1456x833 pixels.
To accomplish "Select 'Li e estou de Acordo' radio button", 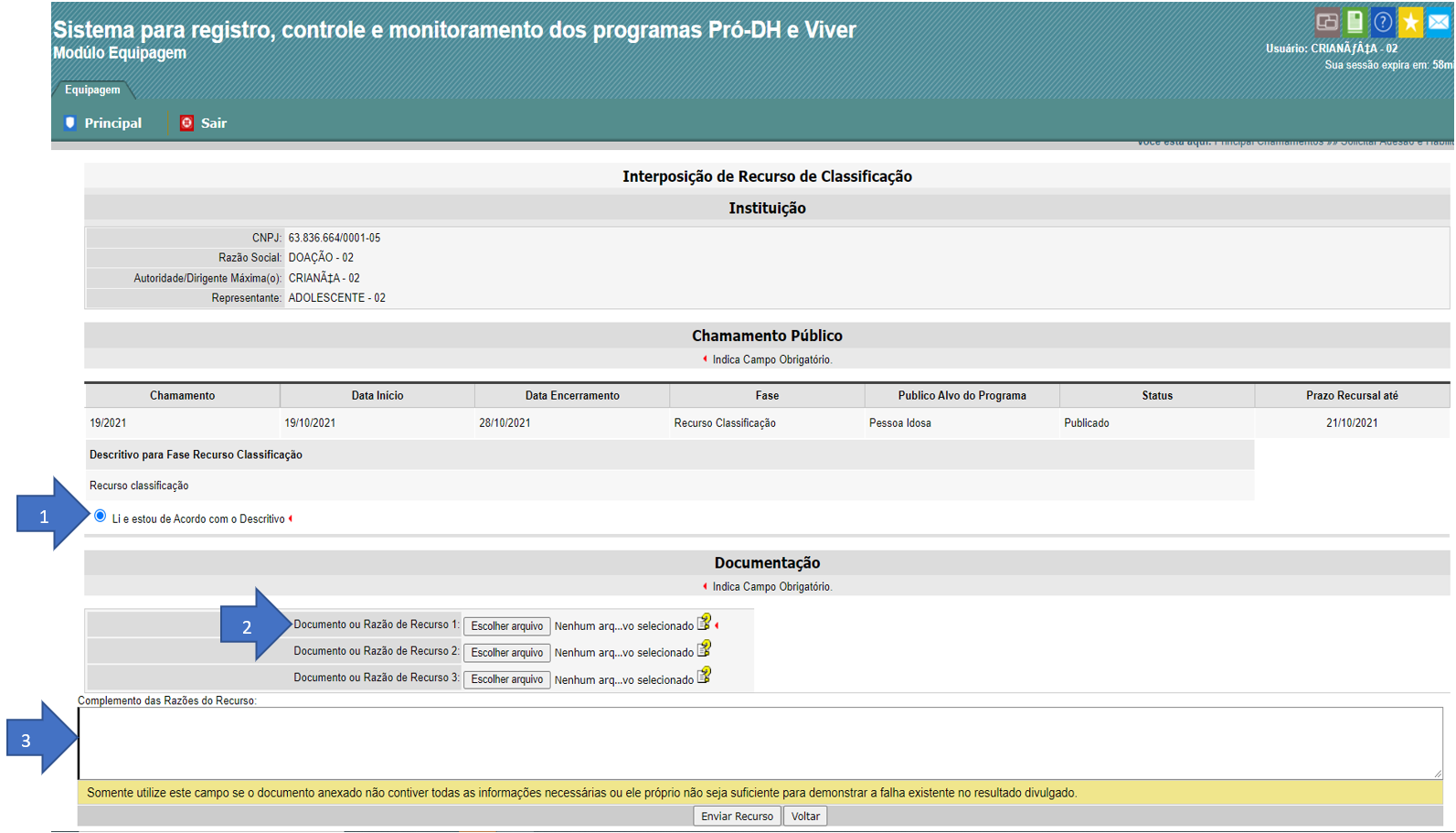I will 101,517.
